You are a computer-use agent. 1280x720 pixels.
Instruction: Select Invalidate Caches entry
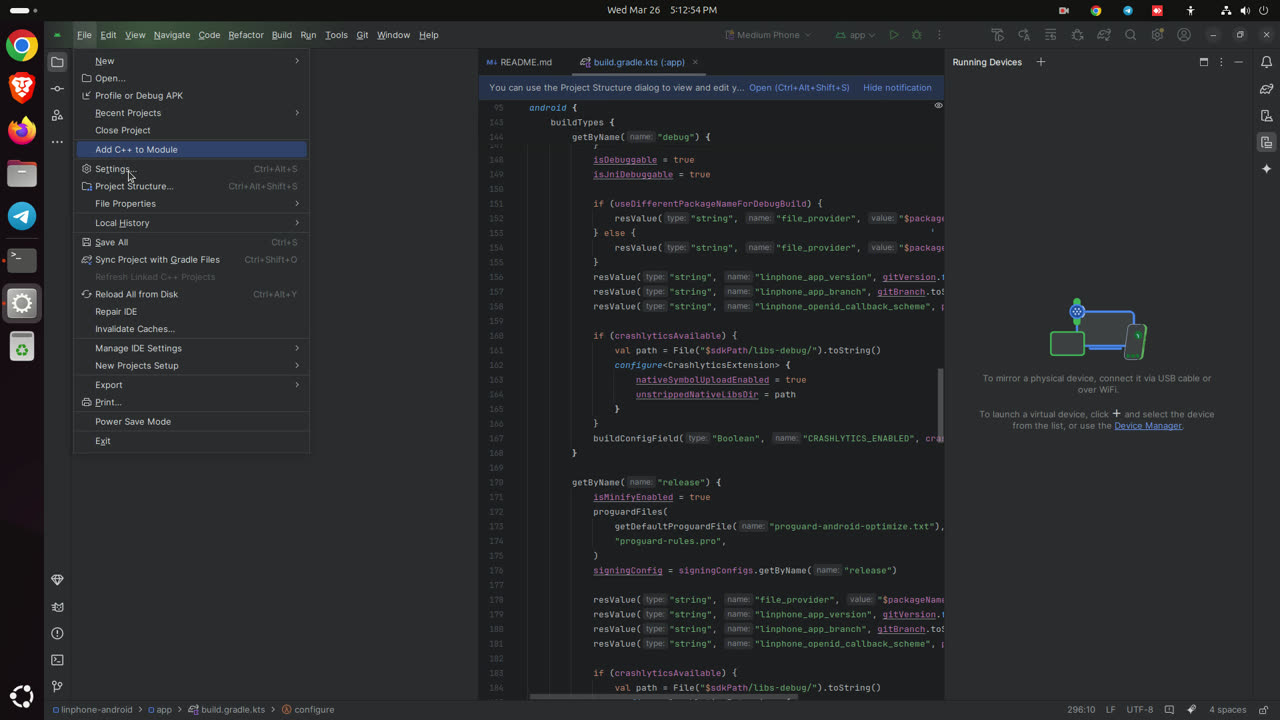pos(191,329)
